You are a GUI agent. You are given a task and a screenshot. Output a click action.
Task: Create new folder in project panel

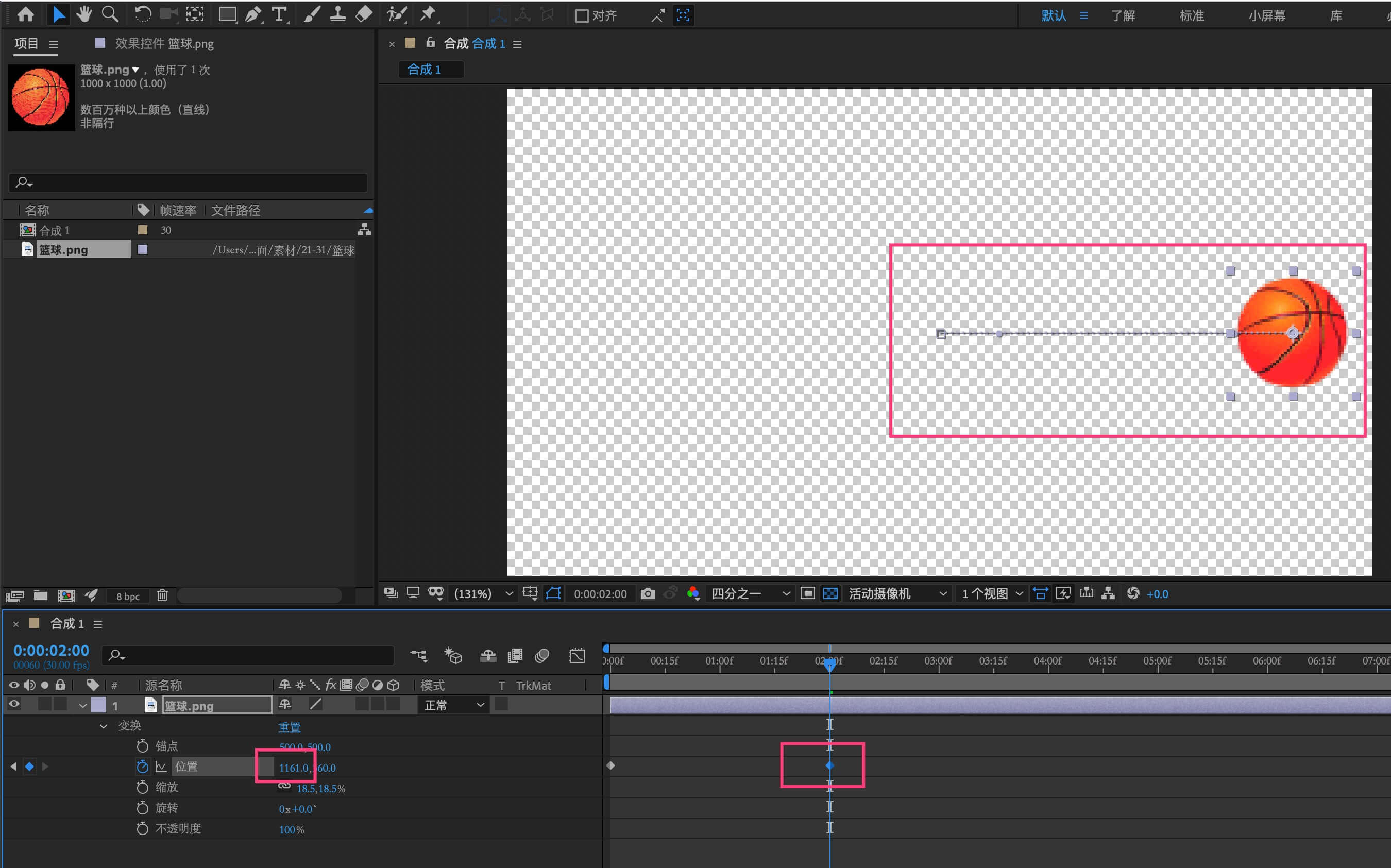[x=40, y=595]
